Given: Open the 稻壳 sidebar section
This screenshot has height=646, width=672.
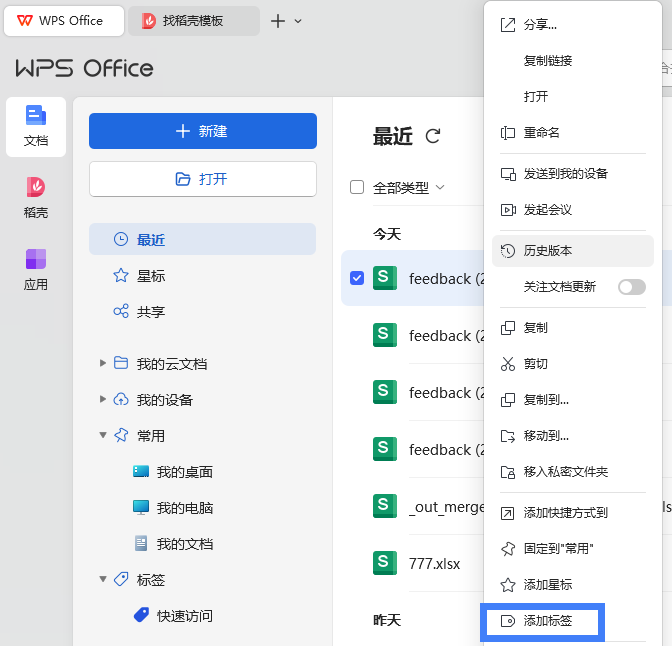Looking at the screenshot, I should pyautogui.click(x=36, y=198).
